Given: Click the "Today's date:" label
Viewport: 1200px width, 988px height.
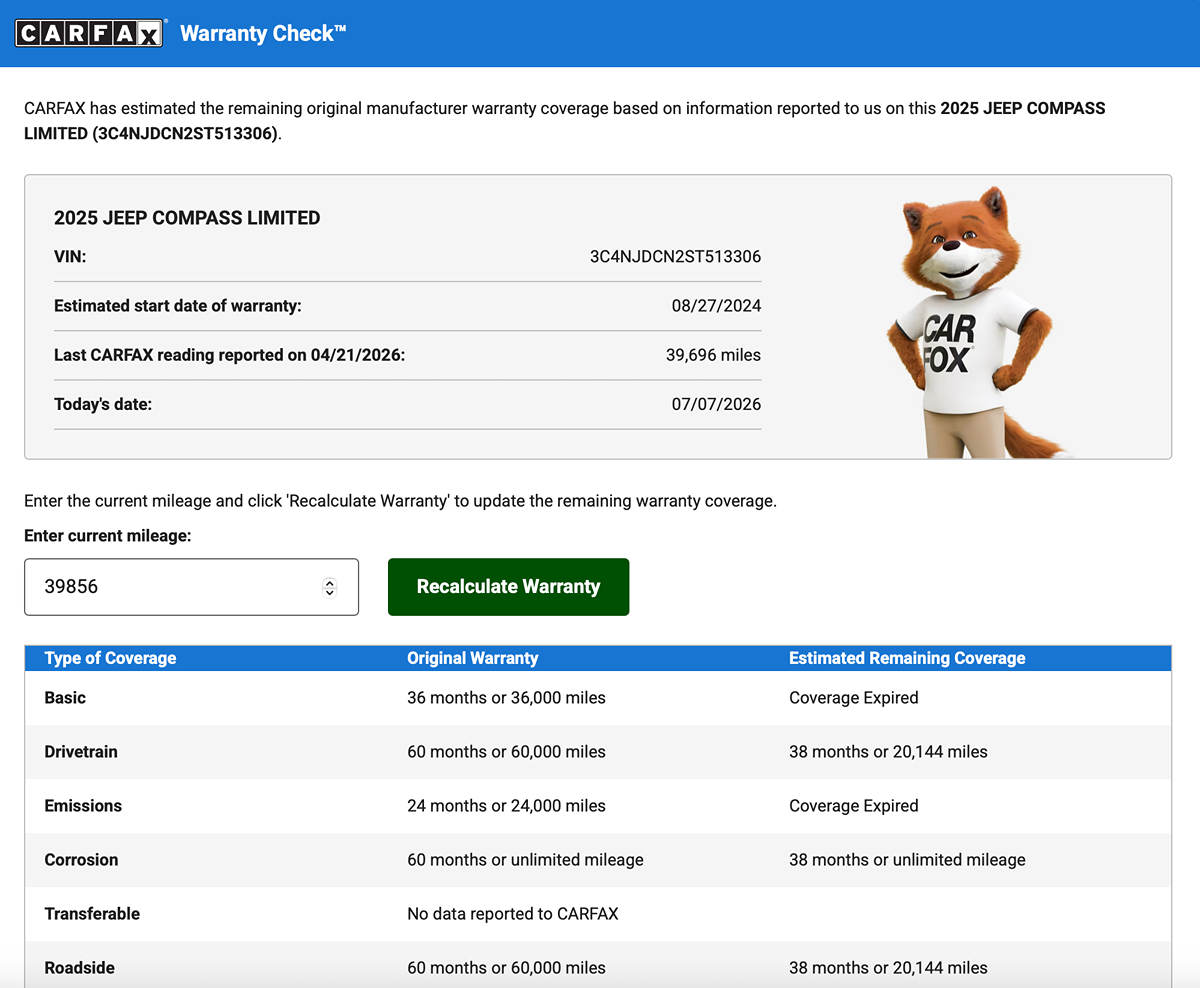Looking at the screenshot, I should 103,404.
